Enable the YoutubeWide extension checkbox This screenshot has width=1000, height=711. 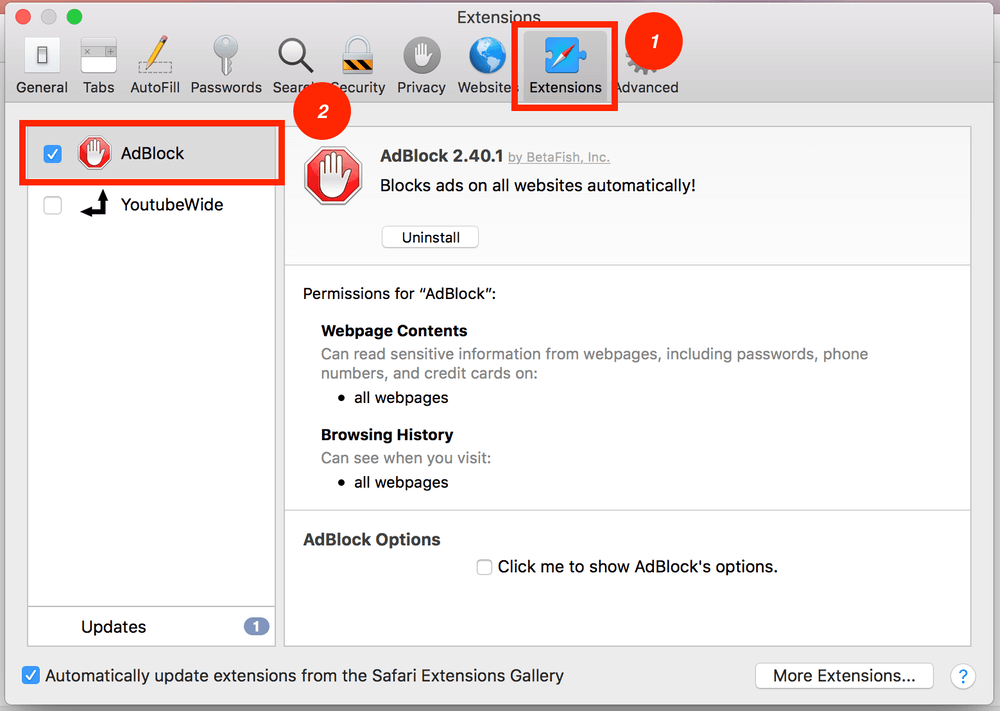coord(53,205)
